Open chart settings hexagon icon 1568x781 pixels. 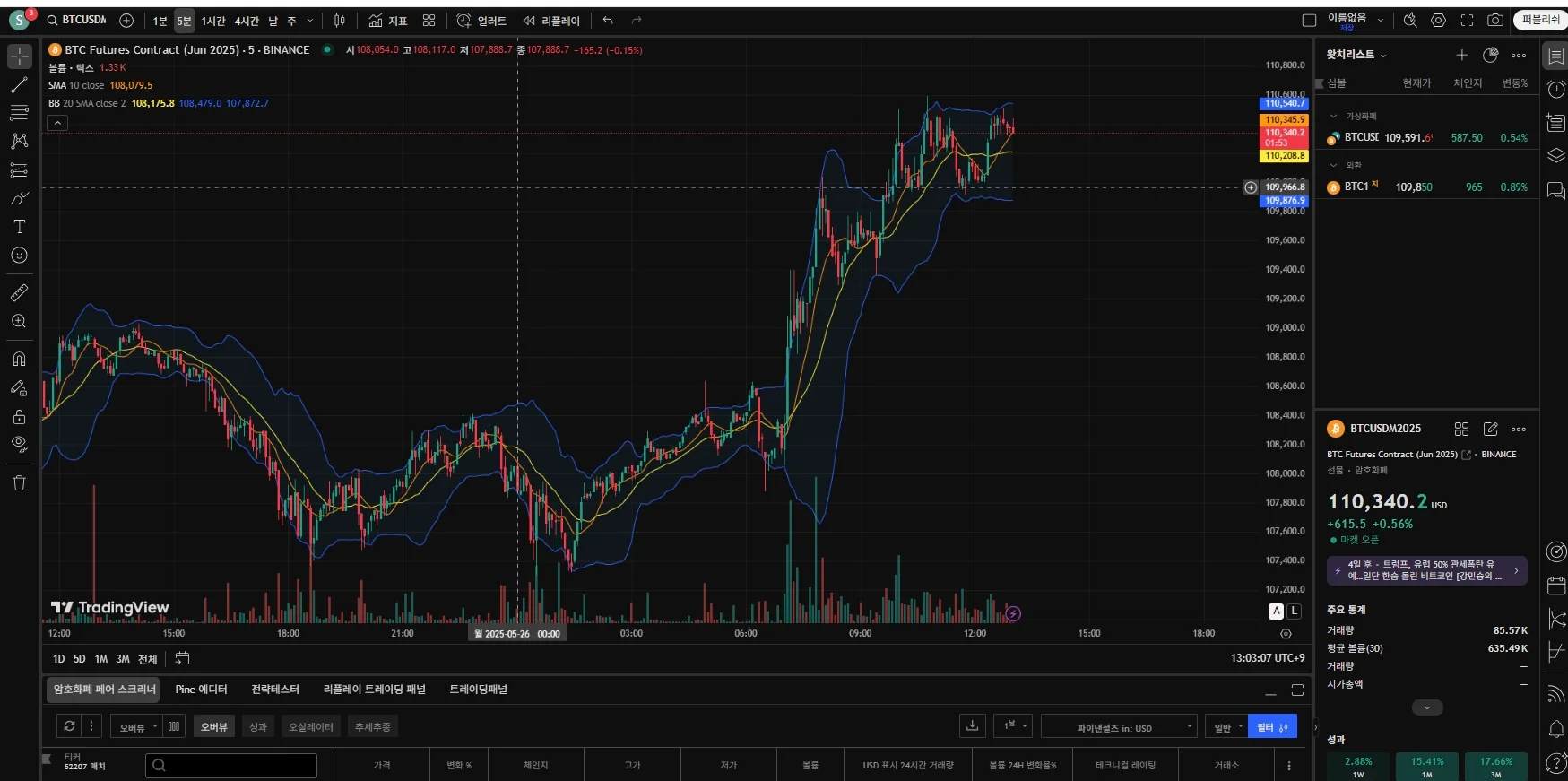(1439, 20)
